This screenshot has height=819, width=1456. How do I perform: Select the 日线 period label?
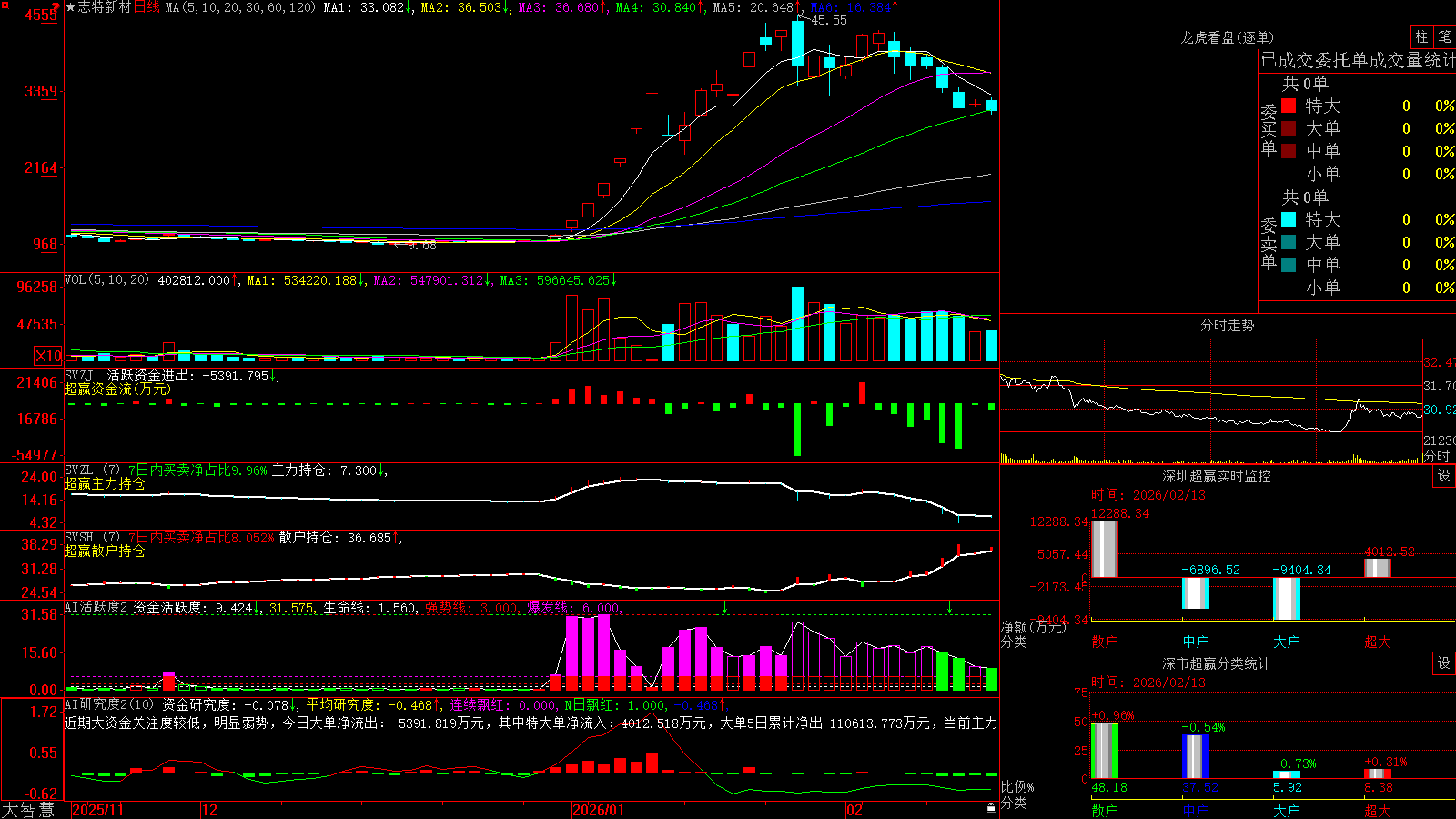(x=147, y=7)
